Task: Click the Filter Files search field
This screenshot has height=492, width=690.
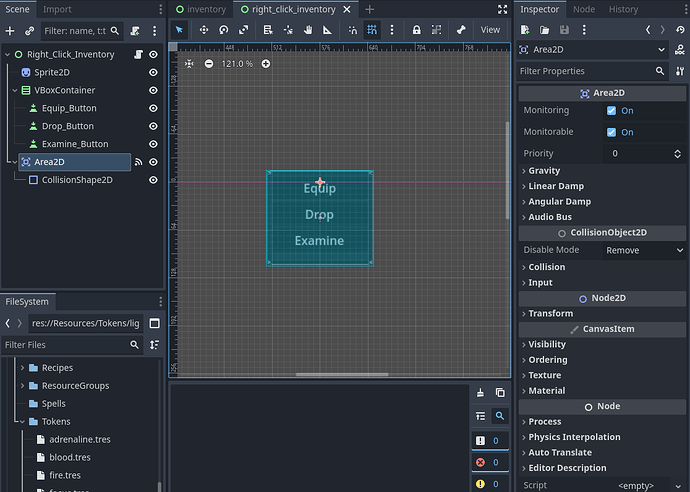Action: pos(72,345)
